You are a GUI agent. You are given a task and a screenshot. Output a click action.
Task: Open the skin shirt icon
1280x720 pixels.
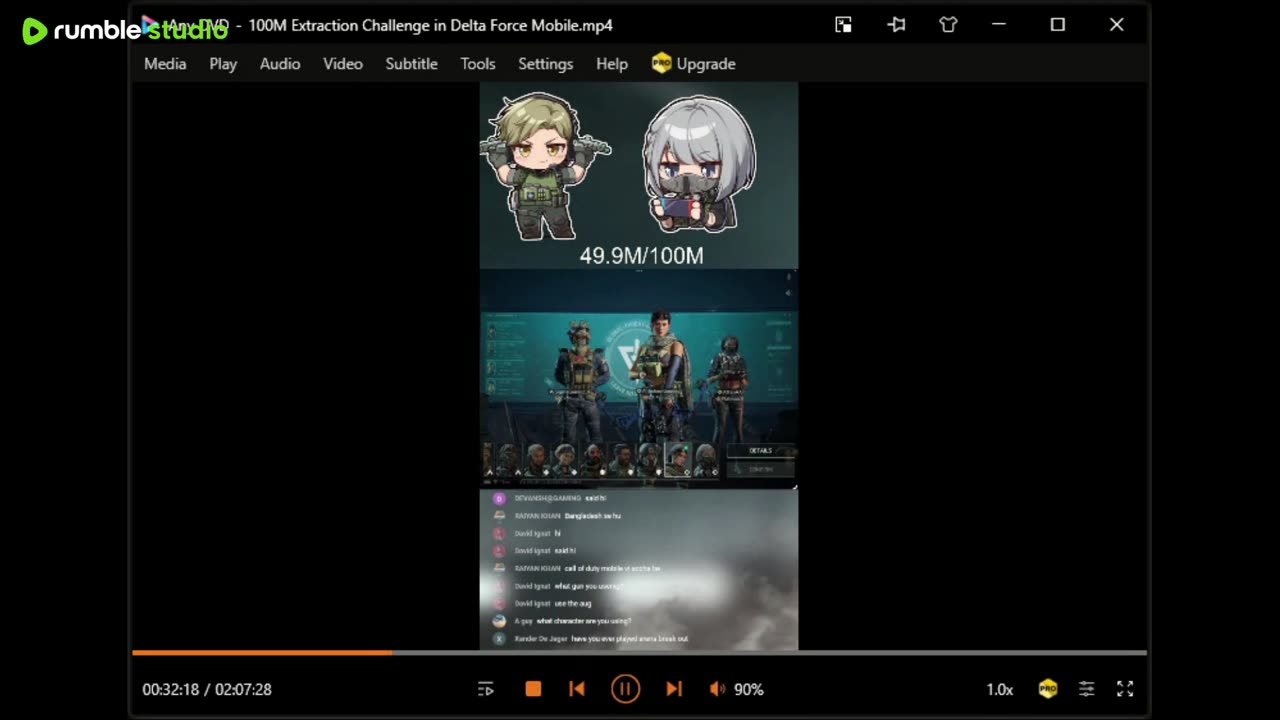pyautogui.click(x=948, y=25)
